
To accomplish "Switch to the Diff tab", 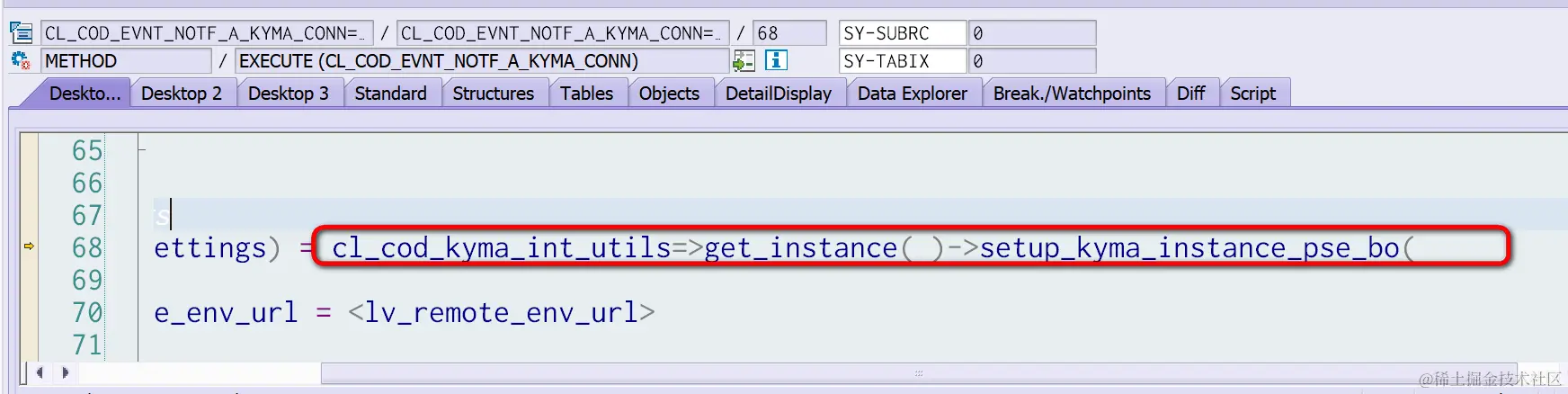I will point(1191,94).
